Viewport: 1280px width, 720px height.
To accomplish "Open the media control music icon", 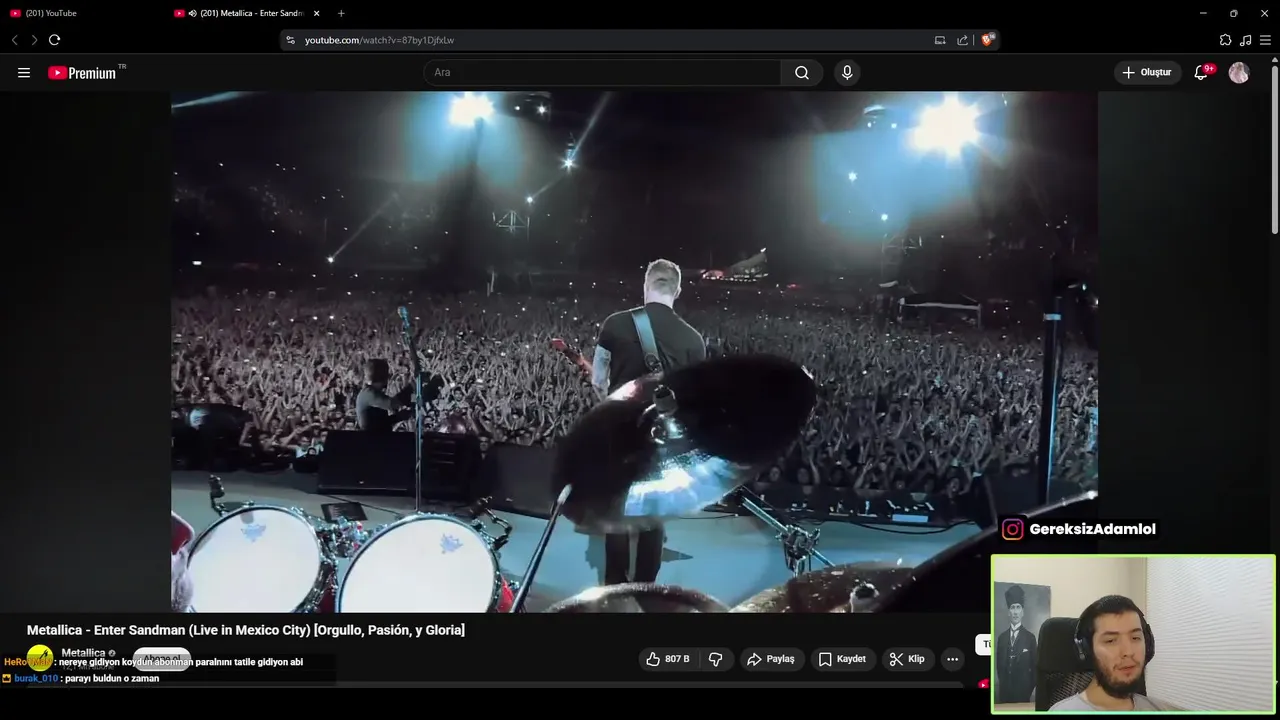I will [1245, 40].
